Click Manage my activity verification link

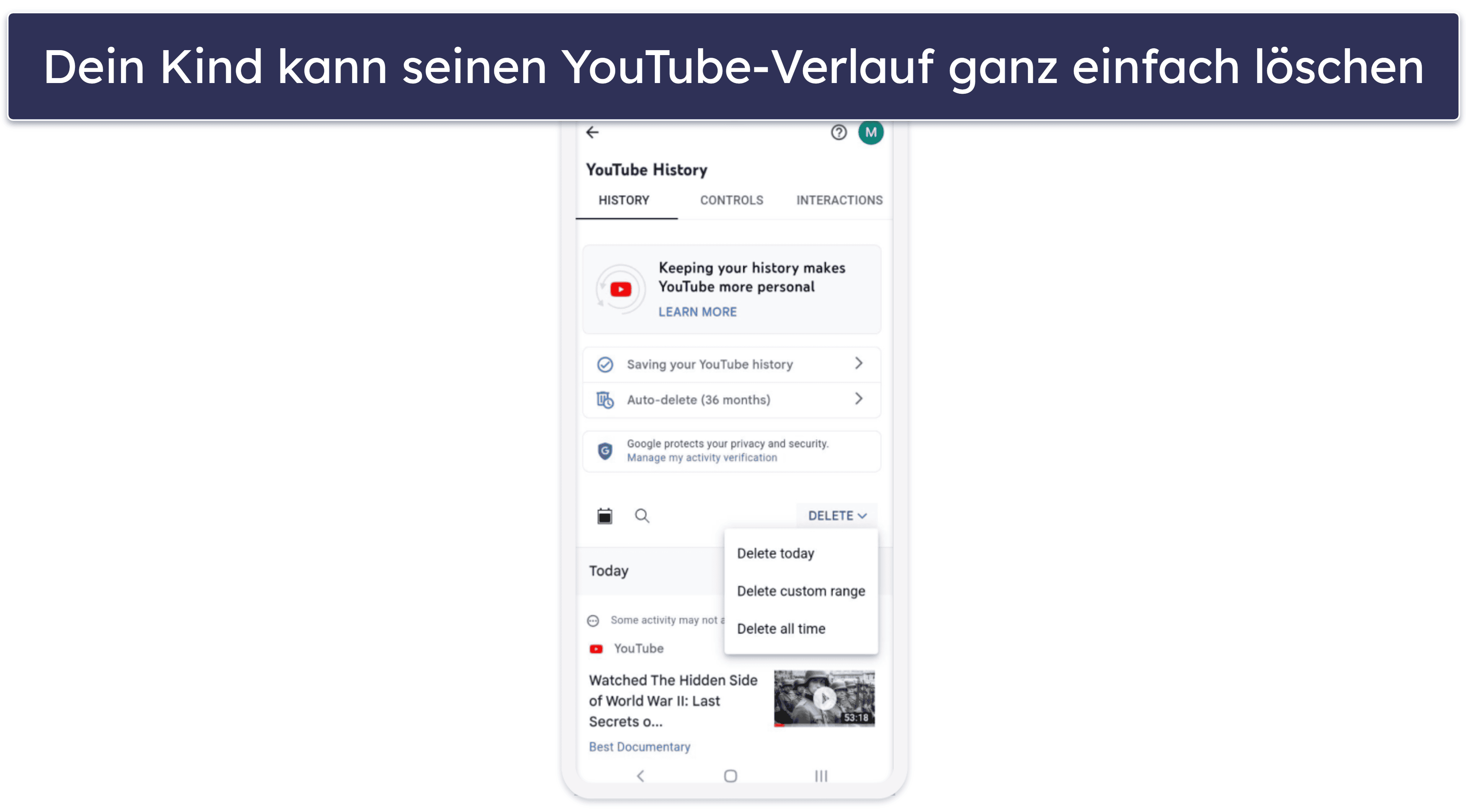click(702, 458)
